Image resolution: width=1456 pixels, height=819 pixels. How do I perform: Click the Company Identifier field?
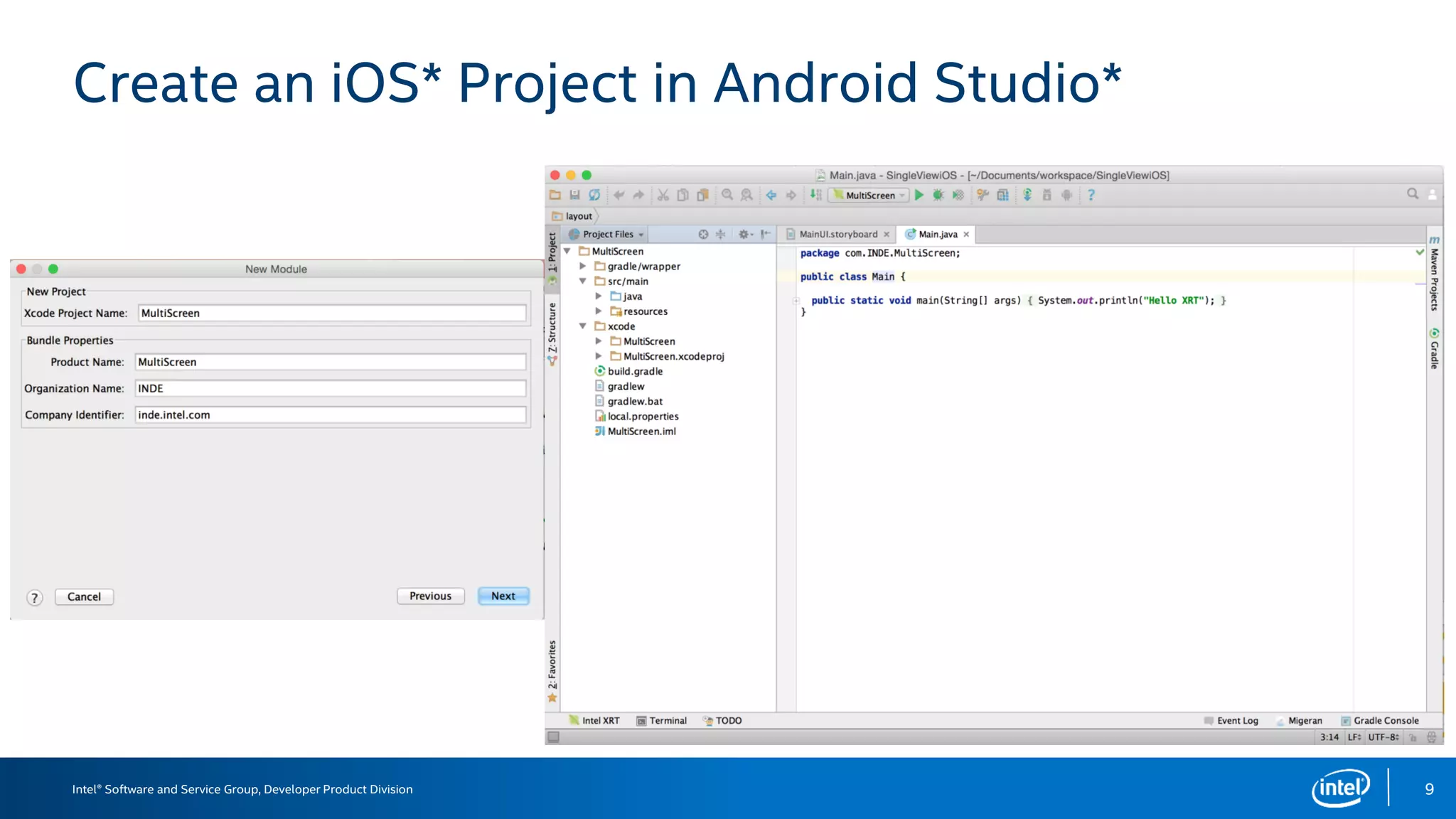(331, 414)
